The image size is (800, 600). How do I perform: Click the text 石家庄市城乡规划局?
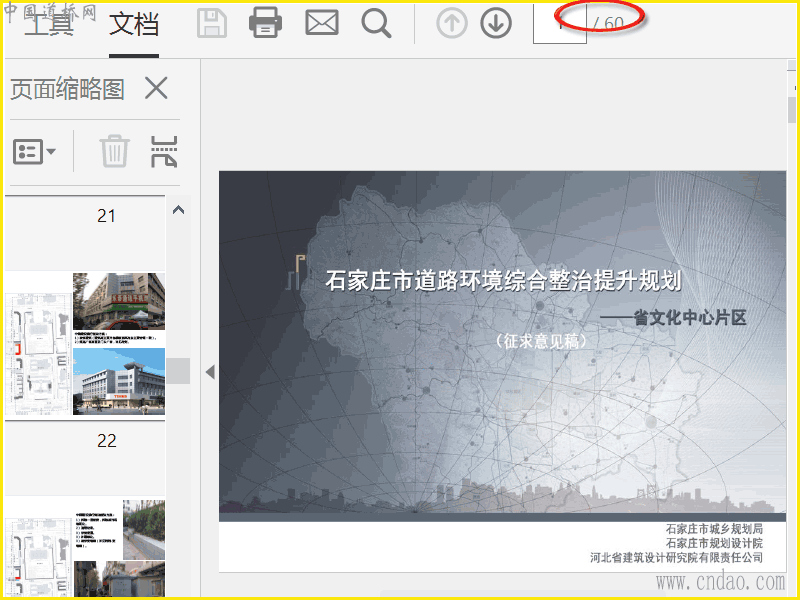(714, 529)
